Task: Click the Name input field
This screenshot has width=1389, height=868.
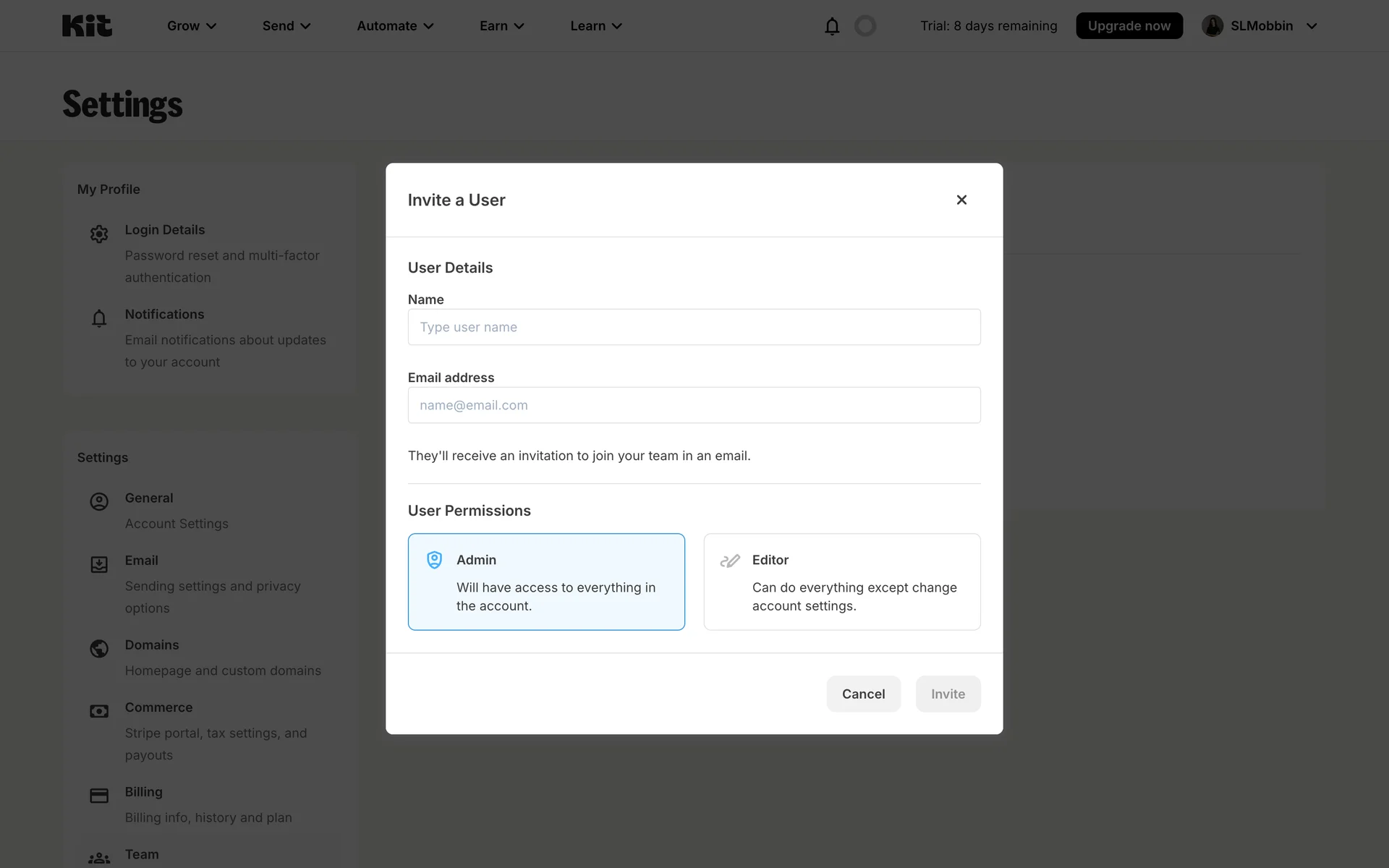Action: 694,327
